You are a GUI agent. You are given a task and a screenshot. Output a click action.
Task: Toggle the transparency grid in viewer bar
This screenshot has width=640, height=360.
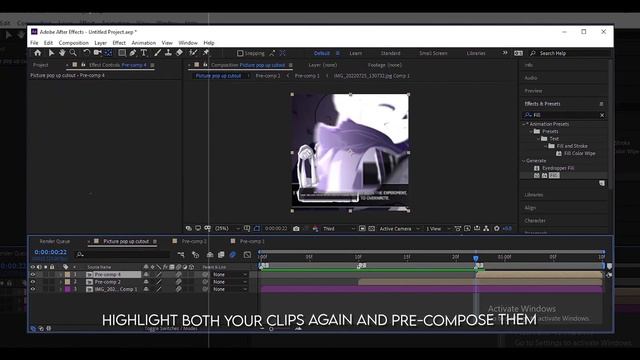tap(371, 229)
